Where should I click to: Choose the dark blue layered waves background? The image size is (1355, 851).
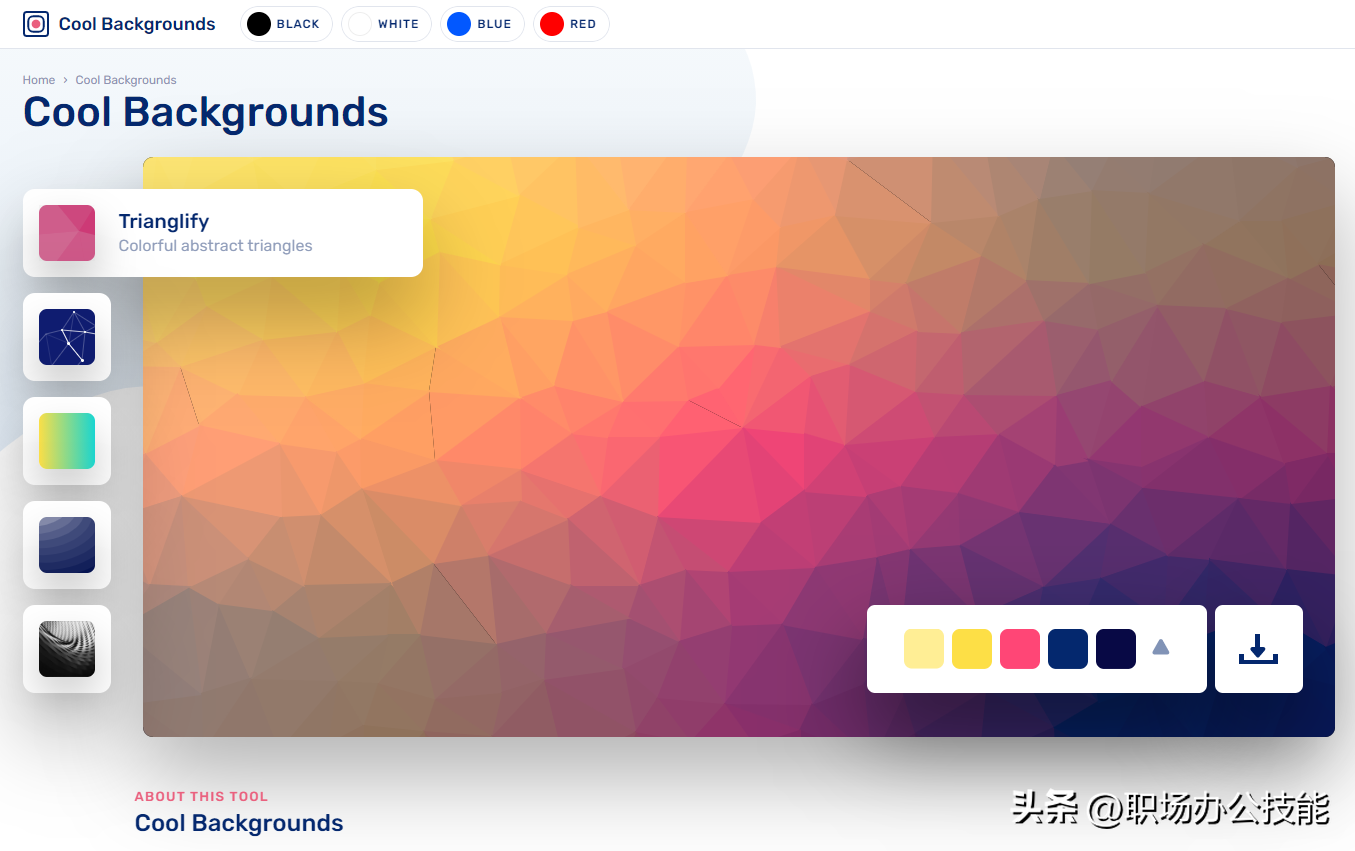coord(67,545)
